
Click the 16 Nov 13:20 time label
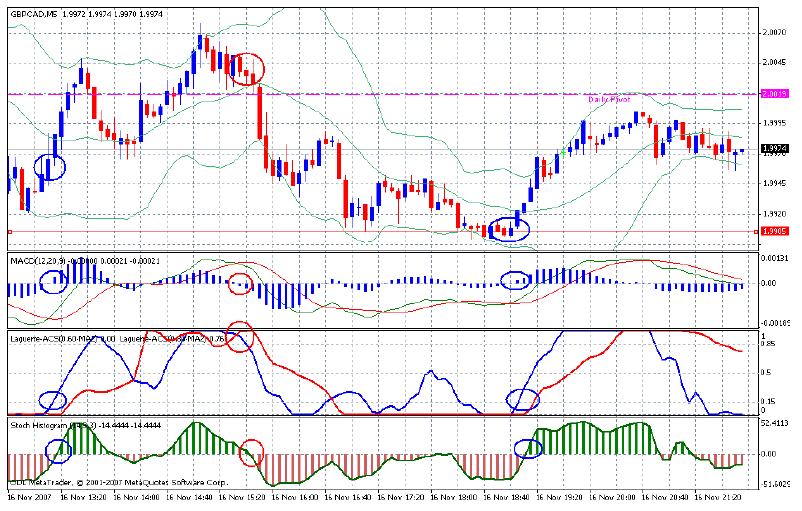(x=83, y=497)
